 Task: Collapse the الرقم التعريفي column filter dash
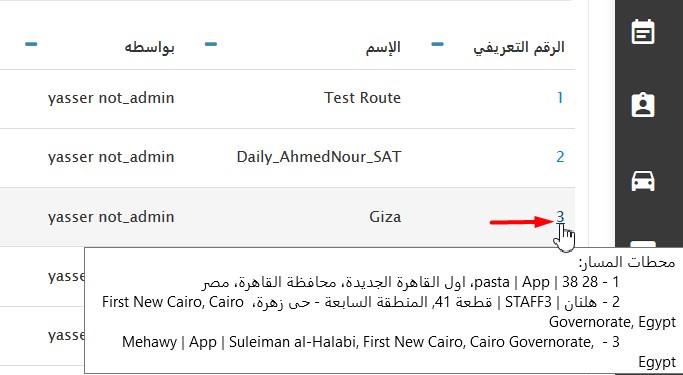click(437, 44)
